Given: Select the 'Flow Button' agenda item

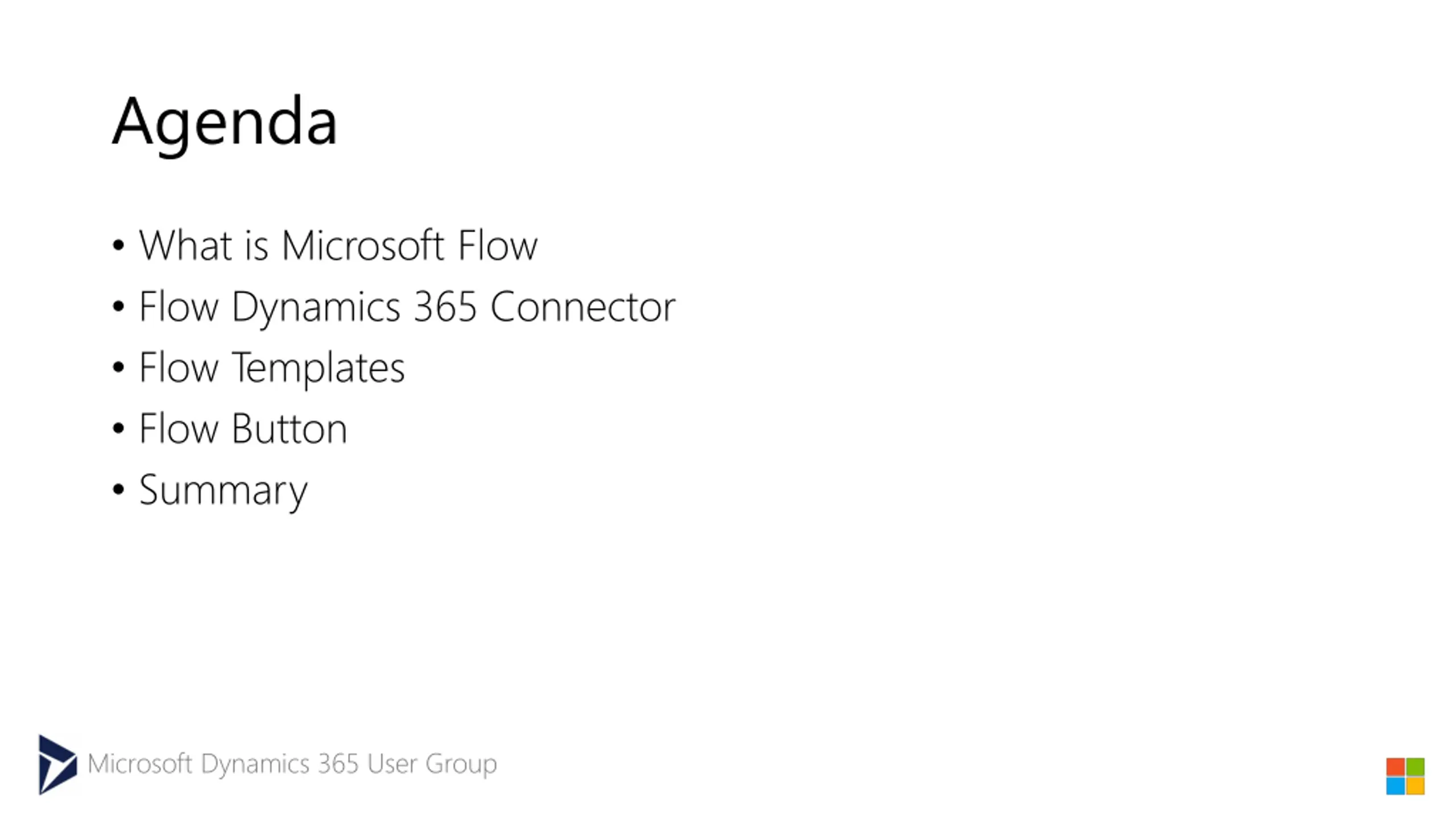Looking at the screenshot, I should (x=243, y=428).
